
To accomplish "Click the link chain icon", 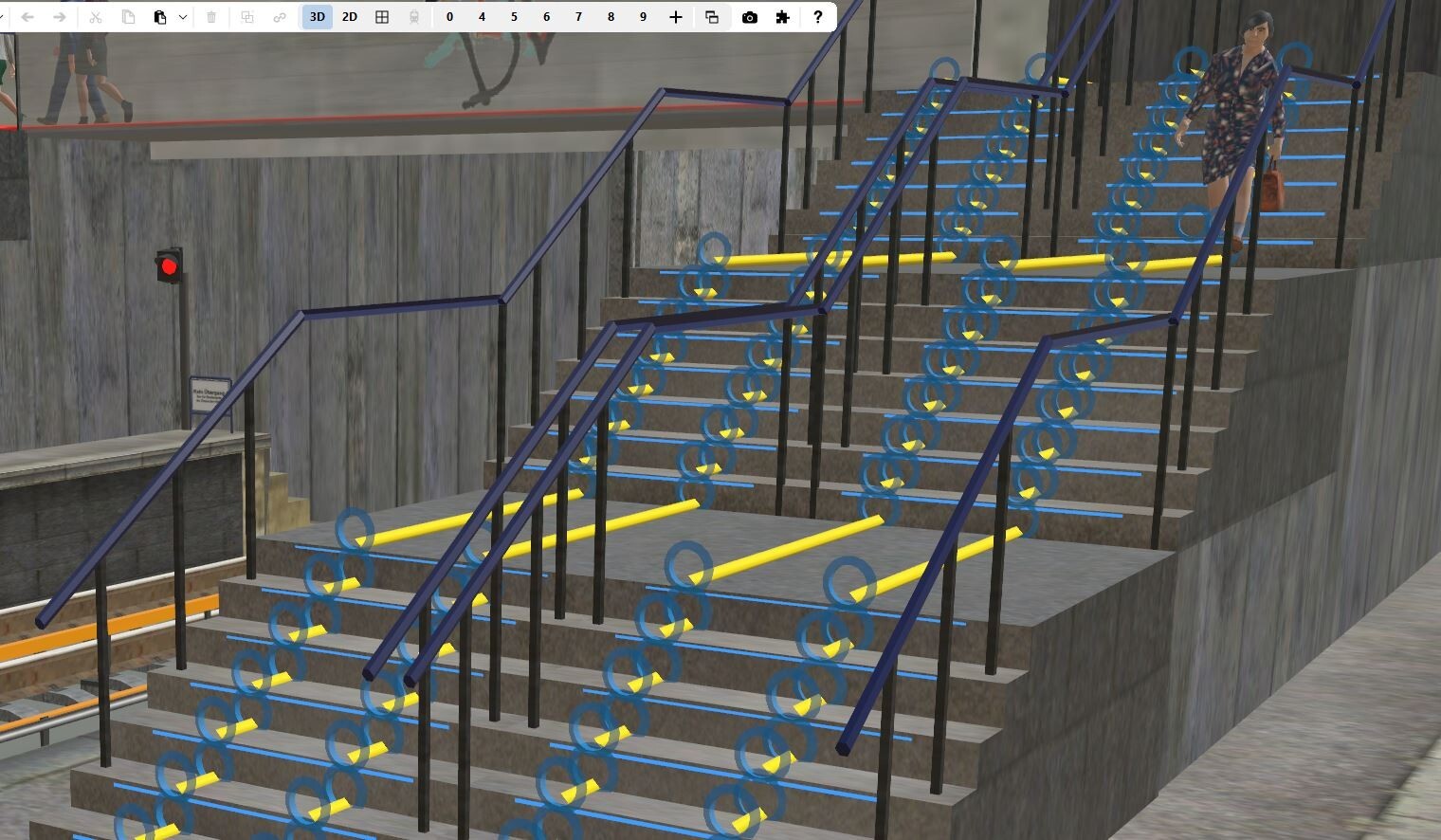I will coord(280,17).
